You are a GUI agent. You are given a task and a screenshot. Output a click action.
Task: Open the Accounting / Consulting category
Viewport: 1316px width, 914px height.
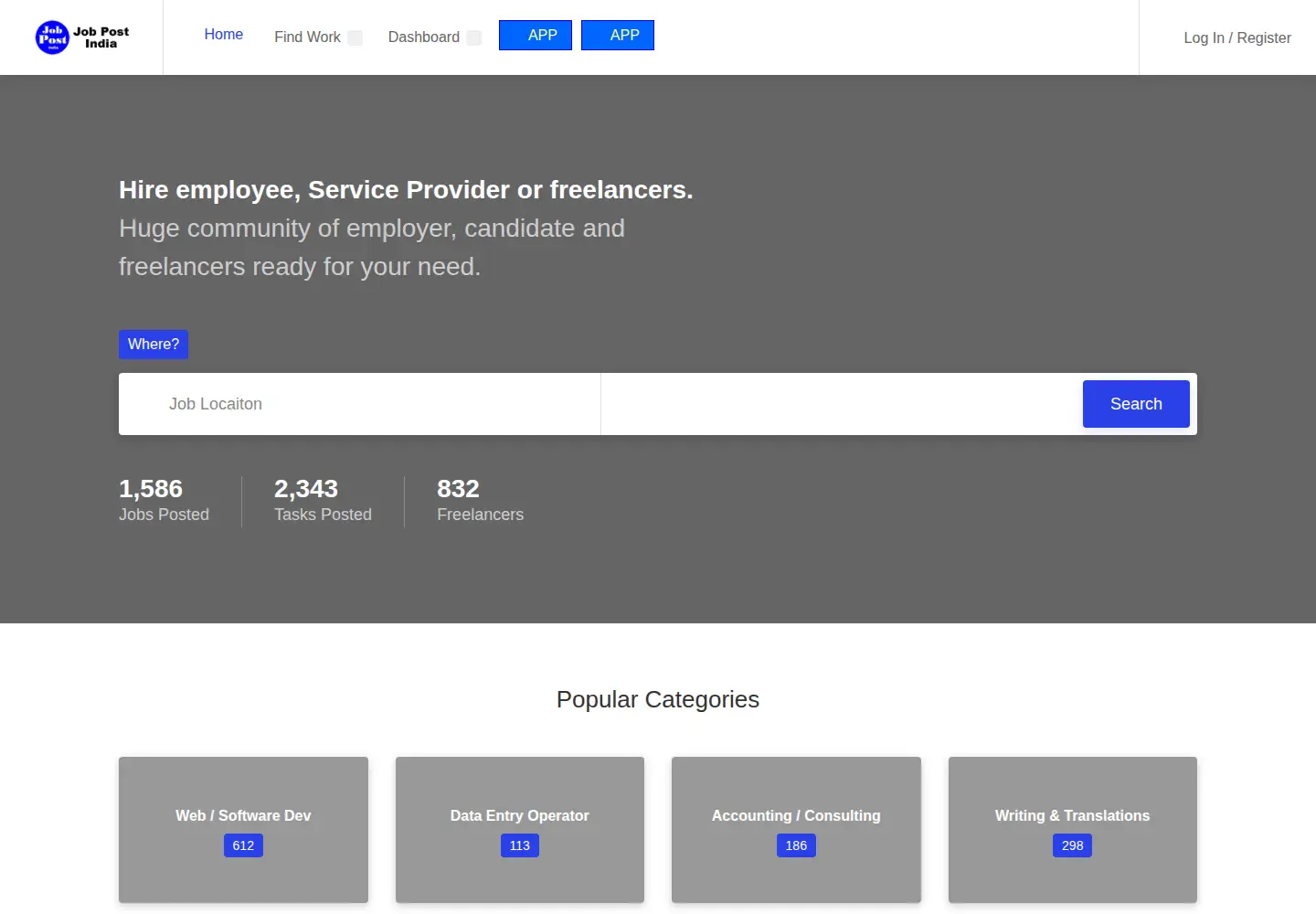point(796,830)
